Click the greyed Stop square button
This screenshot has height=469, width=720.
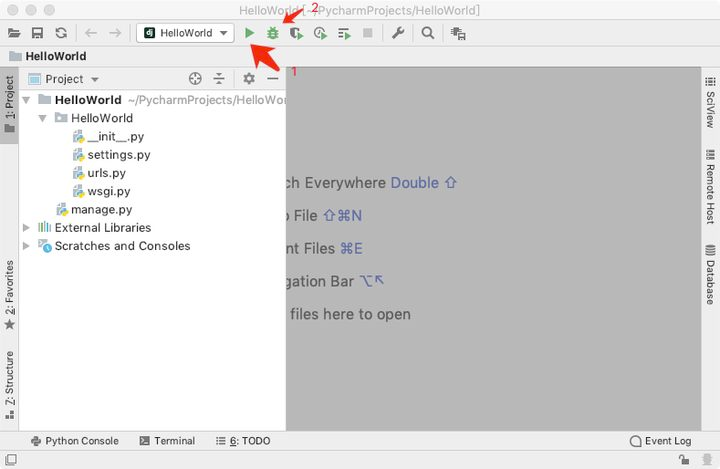point(368,33)
